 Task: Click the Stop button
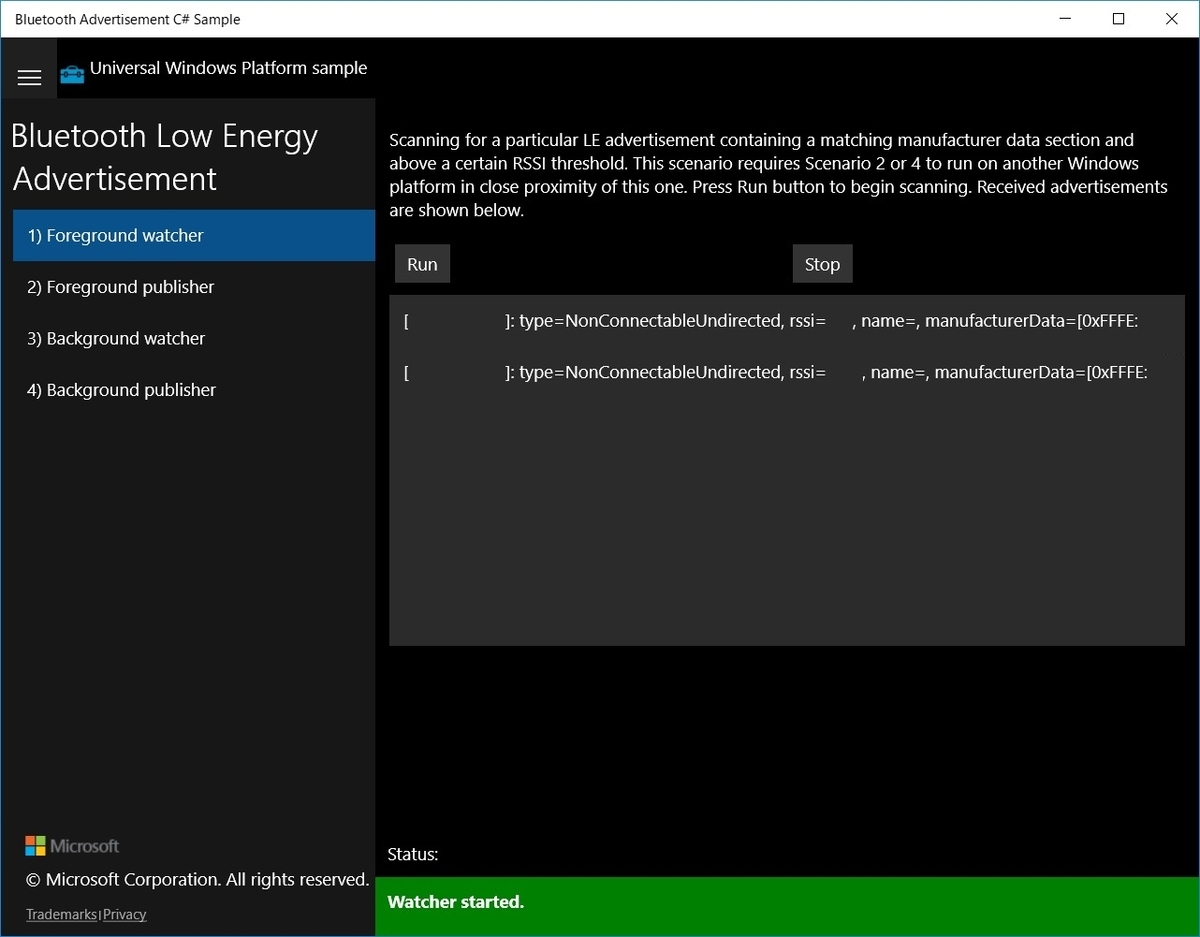(x=822, y=264)
